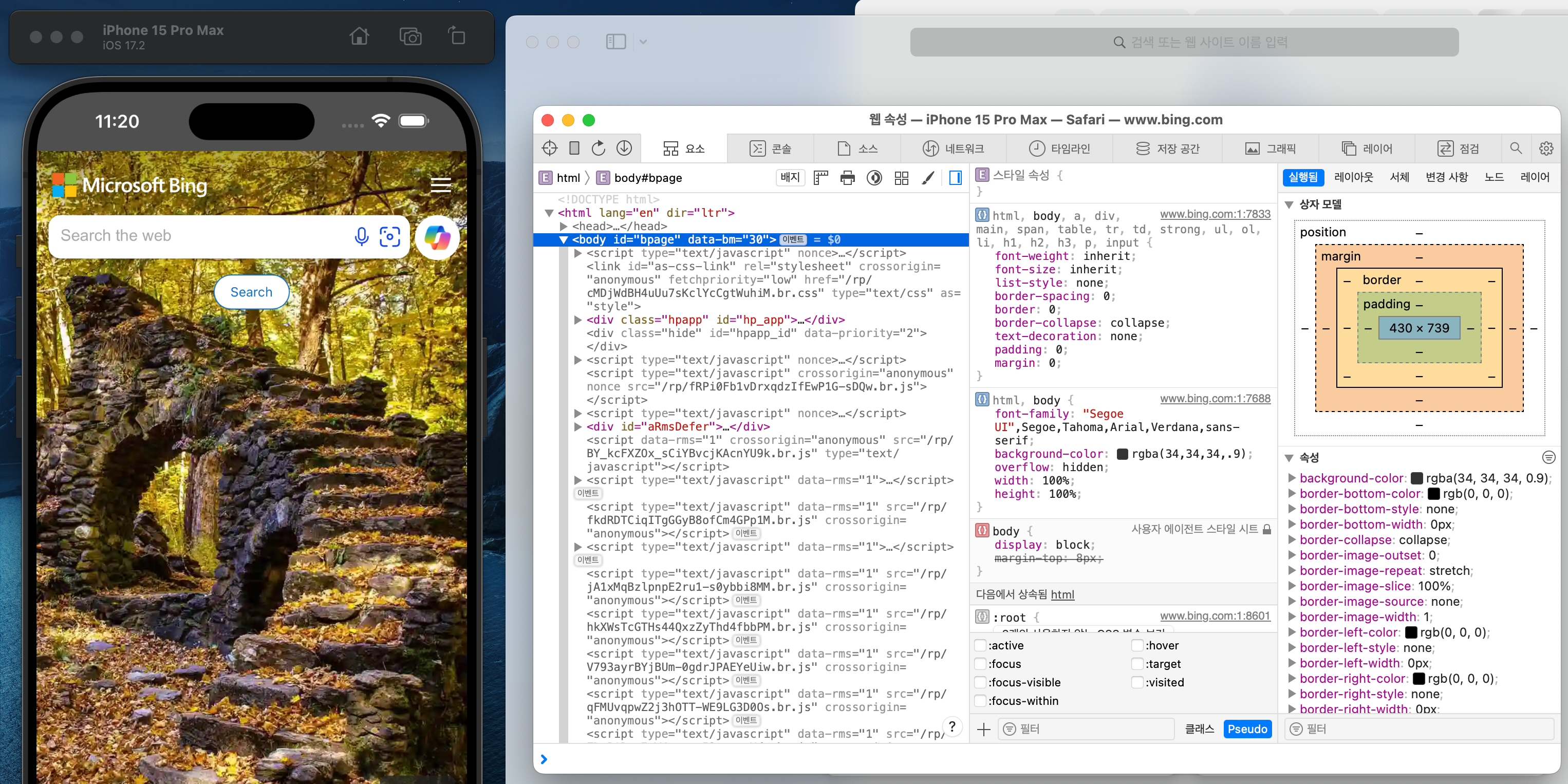Click the help question mark button

(952, 726)
